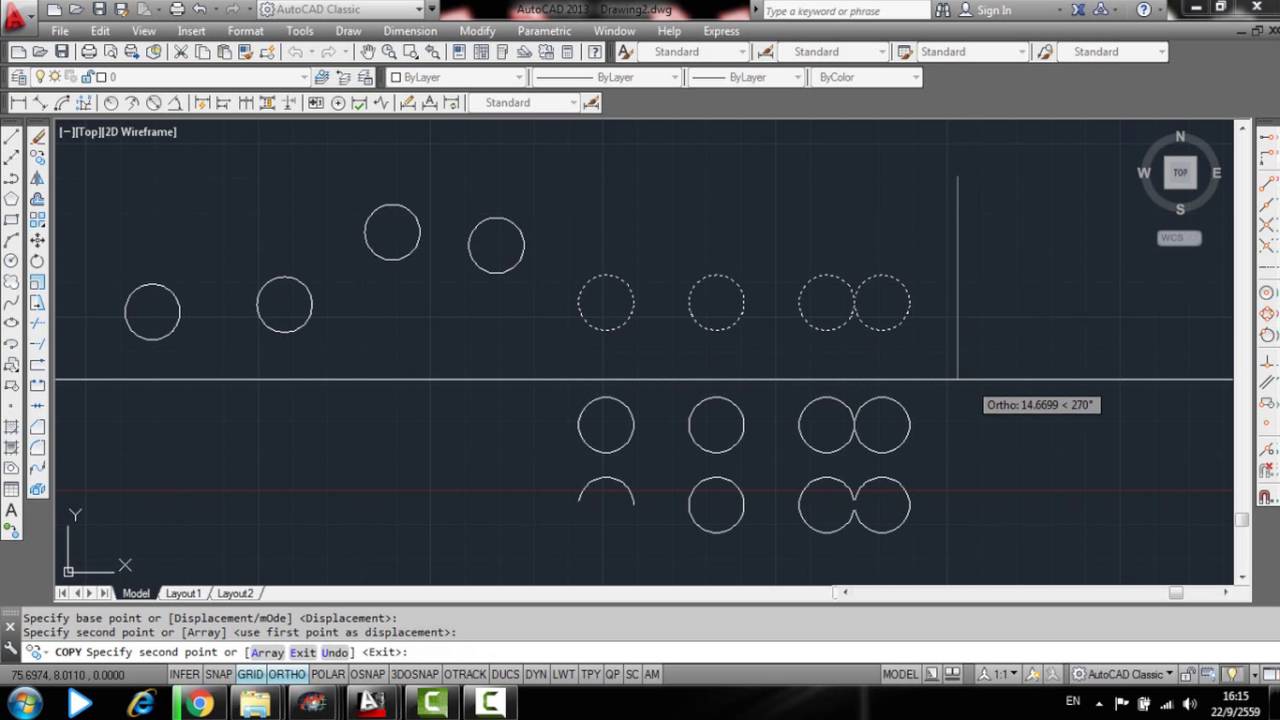This screenshot has width=1280, height=720.
Task: Open the text style Standard dropdown
Action: coord(693,52)
